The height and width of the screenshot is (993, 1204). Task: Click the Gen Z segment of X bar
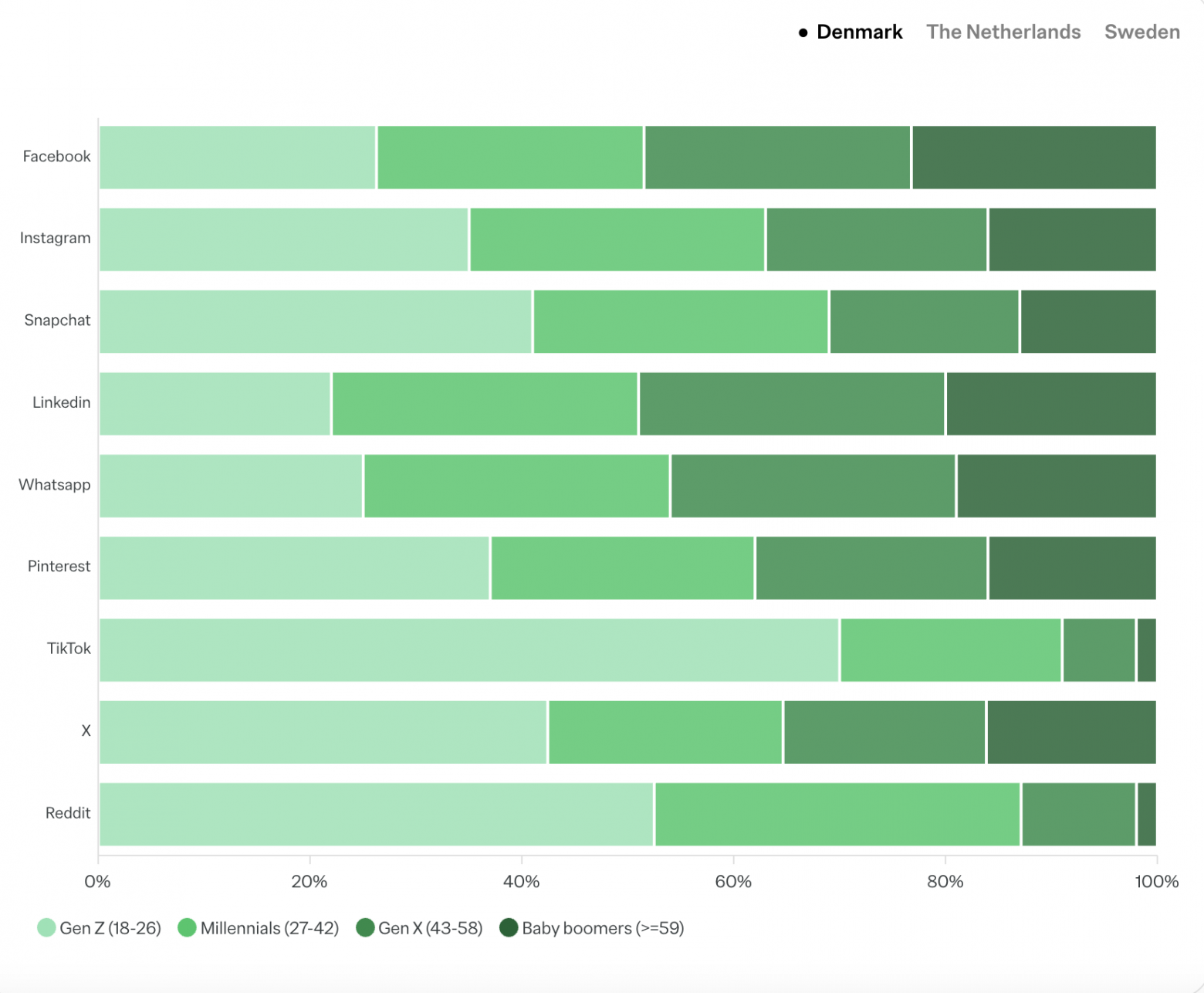point(323,732)
